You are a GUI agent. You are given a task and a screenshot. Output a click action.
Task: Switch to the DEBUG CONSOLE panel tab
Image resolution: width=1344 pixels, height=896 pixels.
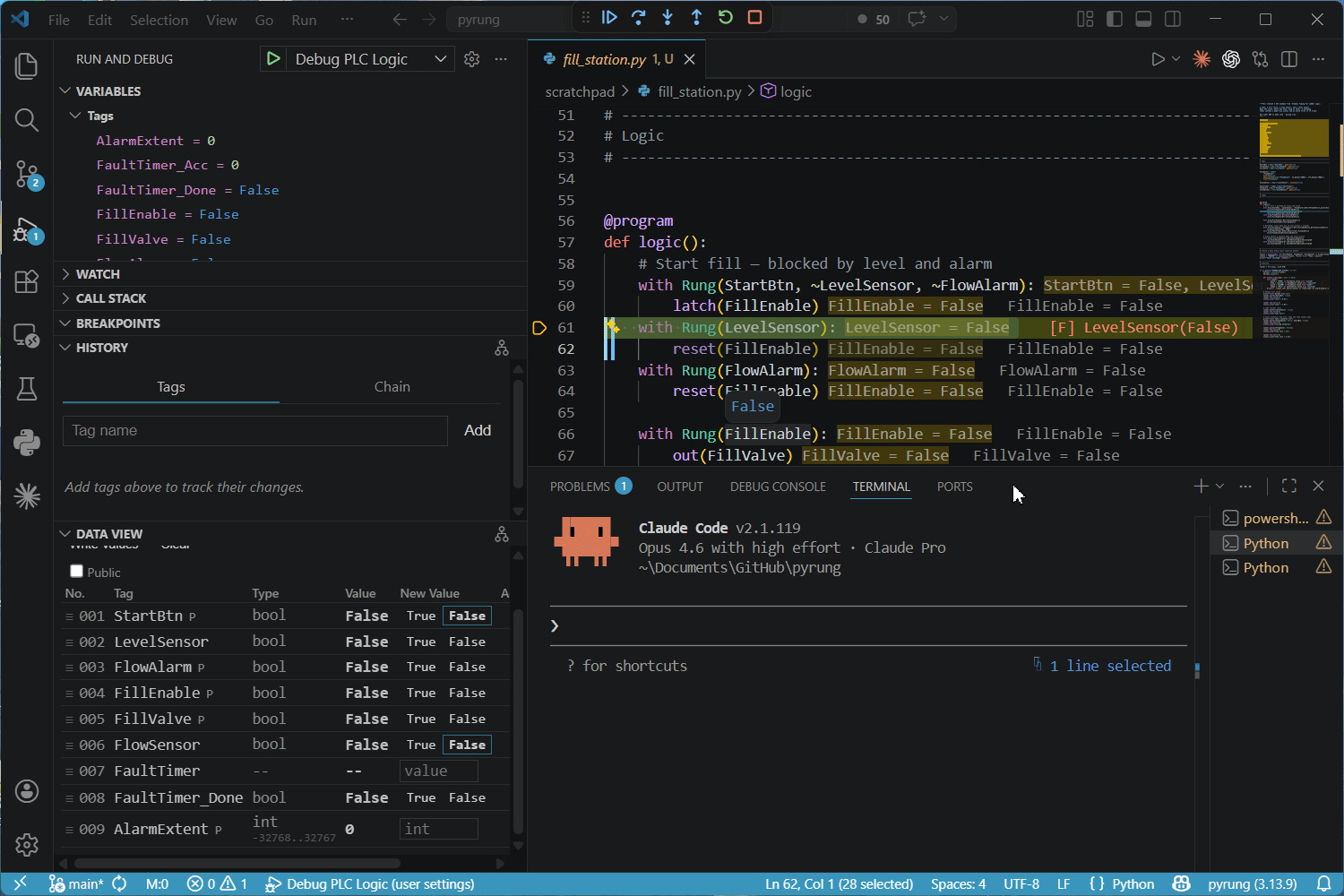pyautogui.click(x=778, y=487)
